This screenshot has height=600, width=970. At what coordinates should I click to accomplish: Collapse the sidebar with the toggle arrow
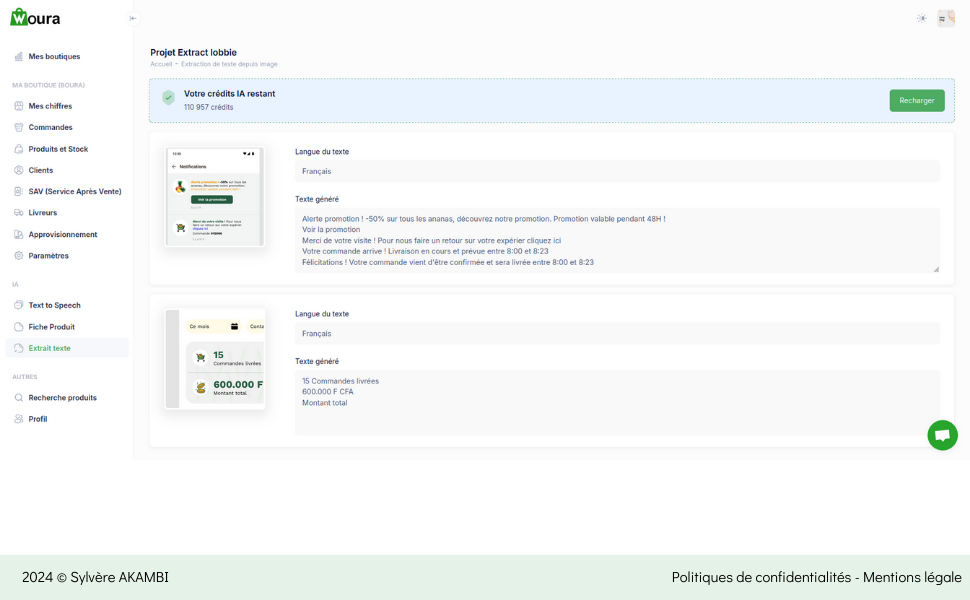(133, 18)
